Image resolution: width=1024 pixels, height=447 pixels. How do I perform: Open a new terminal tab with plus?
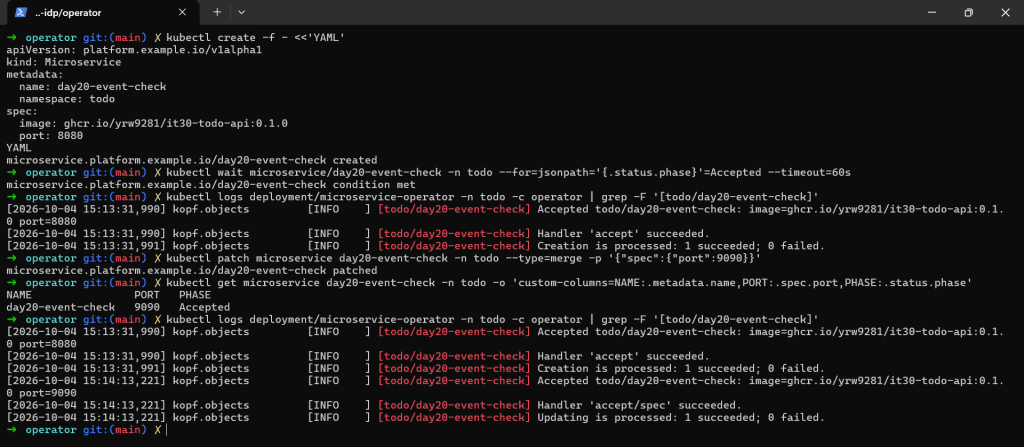pos(217,12)
